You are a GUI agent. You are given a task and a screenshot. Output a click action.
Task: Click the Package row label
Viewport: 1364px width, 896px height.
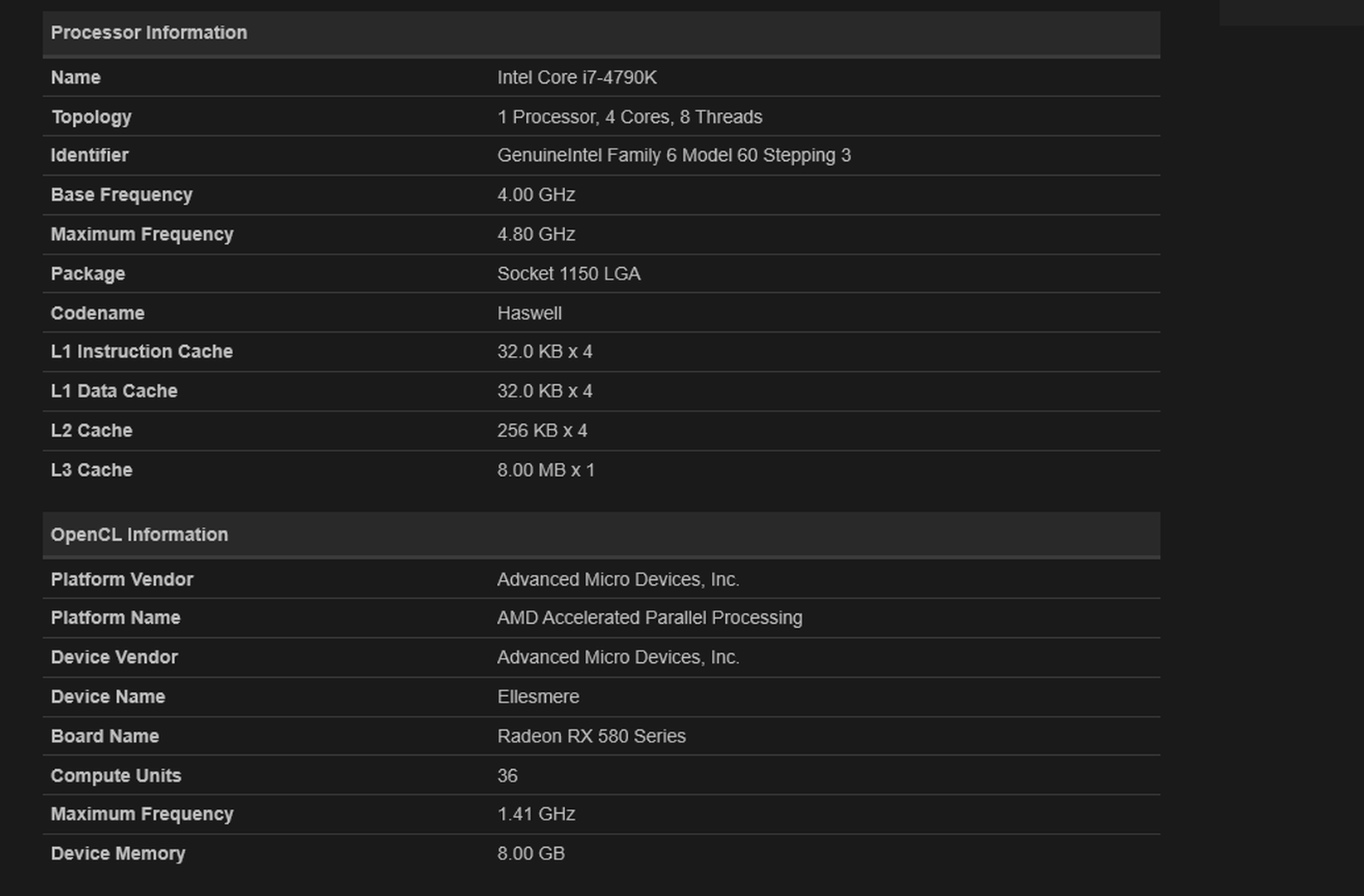tap(88, 274)
